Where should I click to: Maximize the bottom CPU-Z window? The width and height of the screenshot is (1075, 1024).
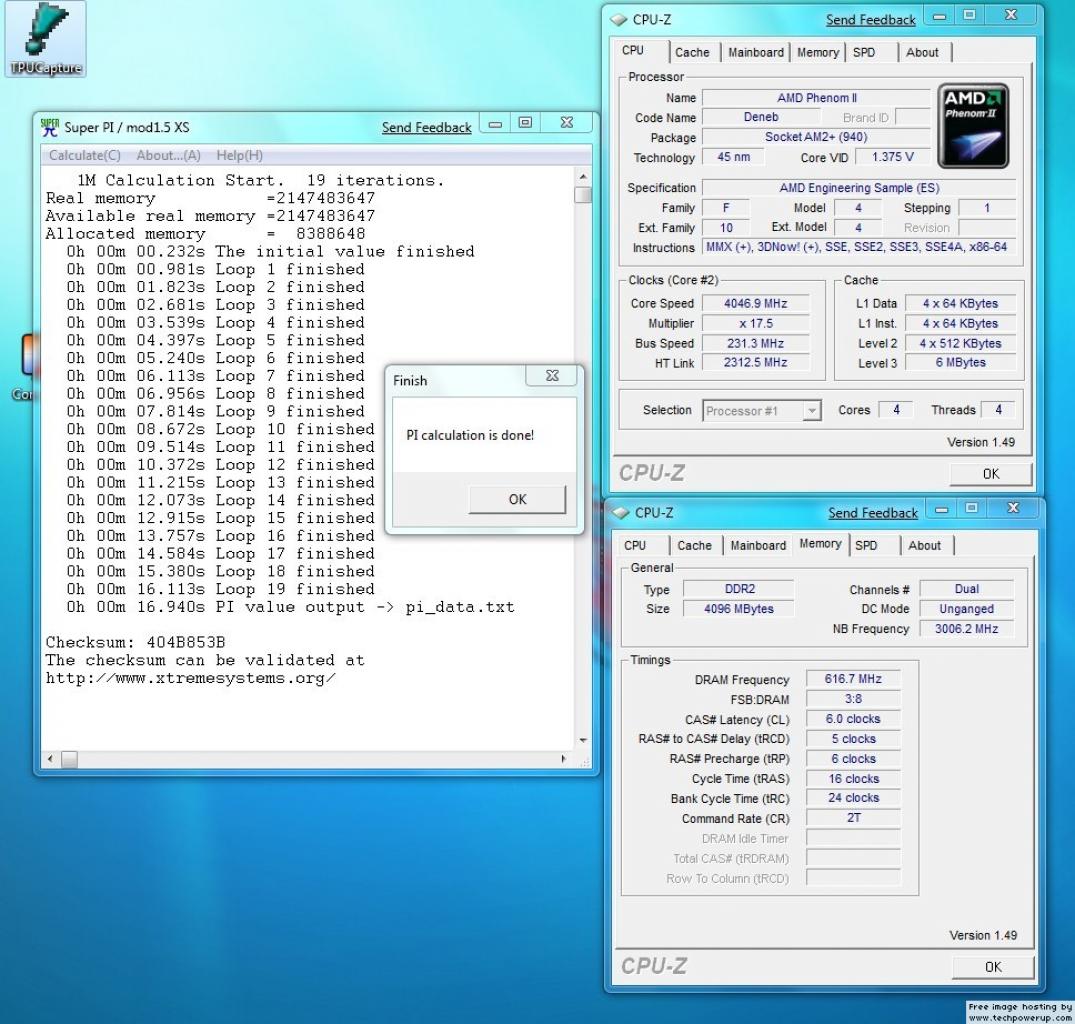[x=971, y=509]
